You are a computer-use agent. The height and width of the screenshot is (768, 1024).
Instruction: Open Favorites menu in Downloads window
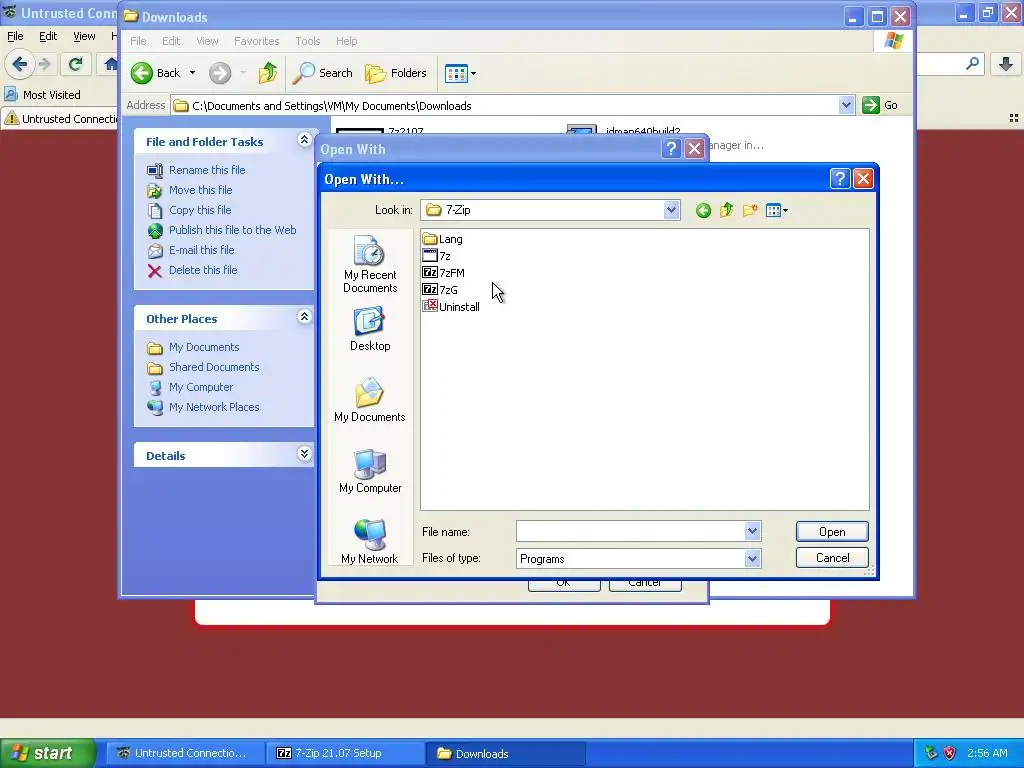click(257, 41)
